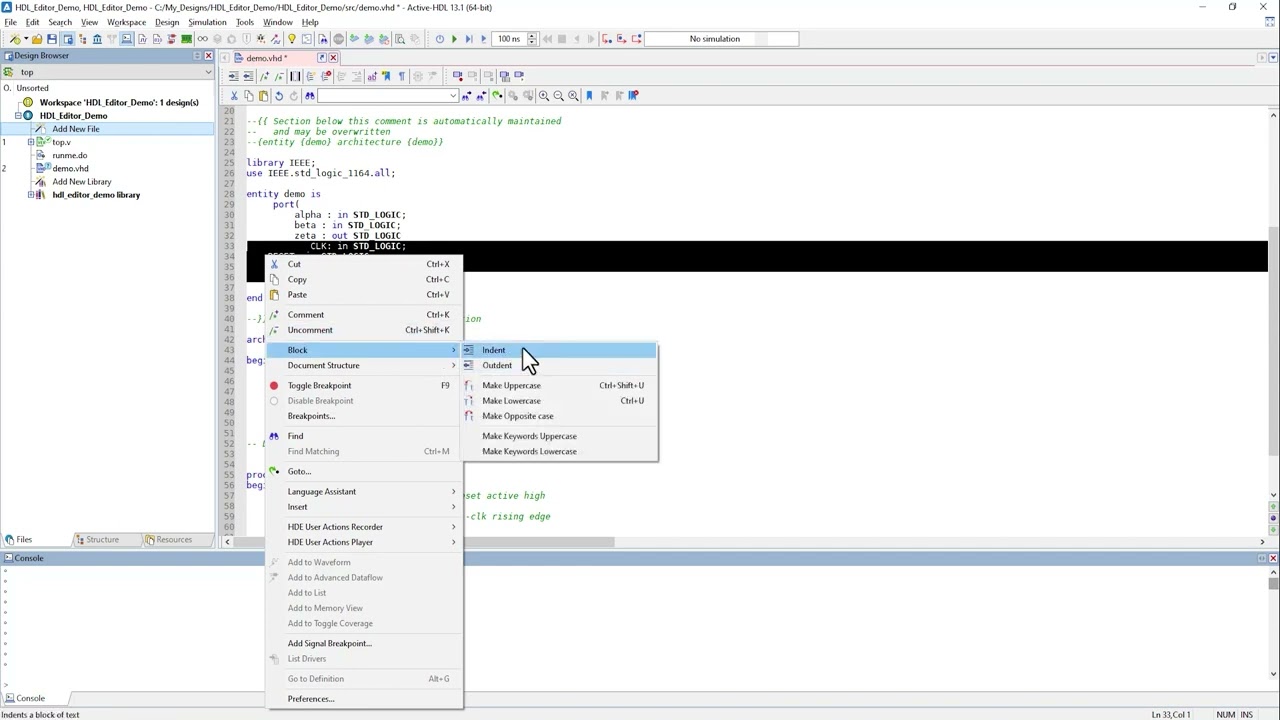Click the Copy icon in editor toolbar
The height and width of the screenshot is (720, 1280).
click(248, 96)
